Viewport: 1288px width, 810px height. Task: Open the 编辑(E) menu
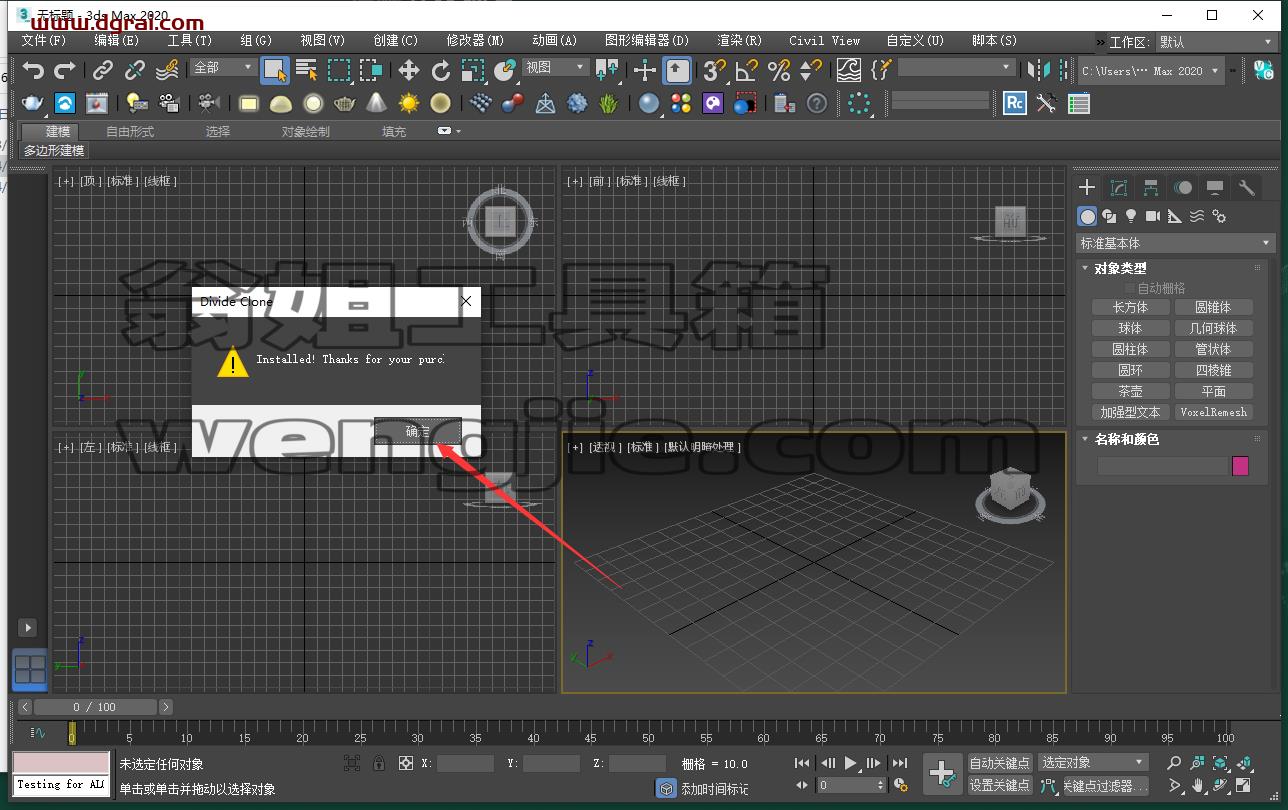(x=117, y=41)
